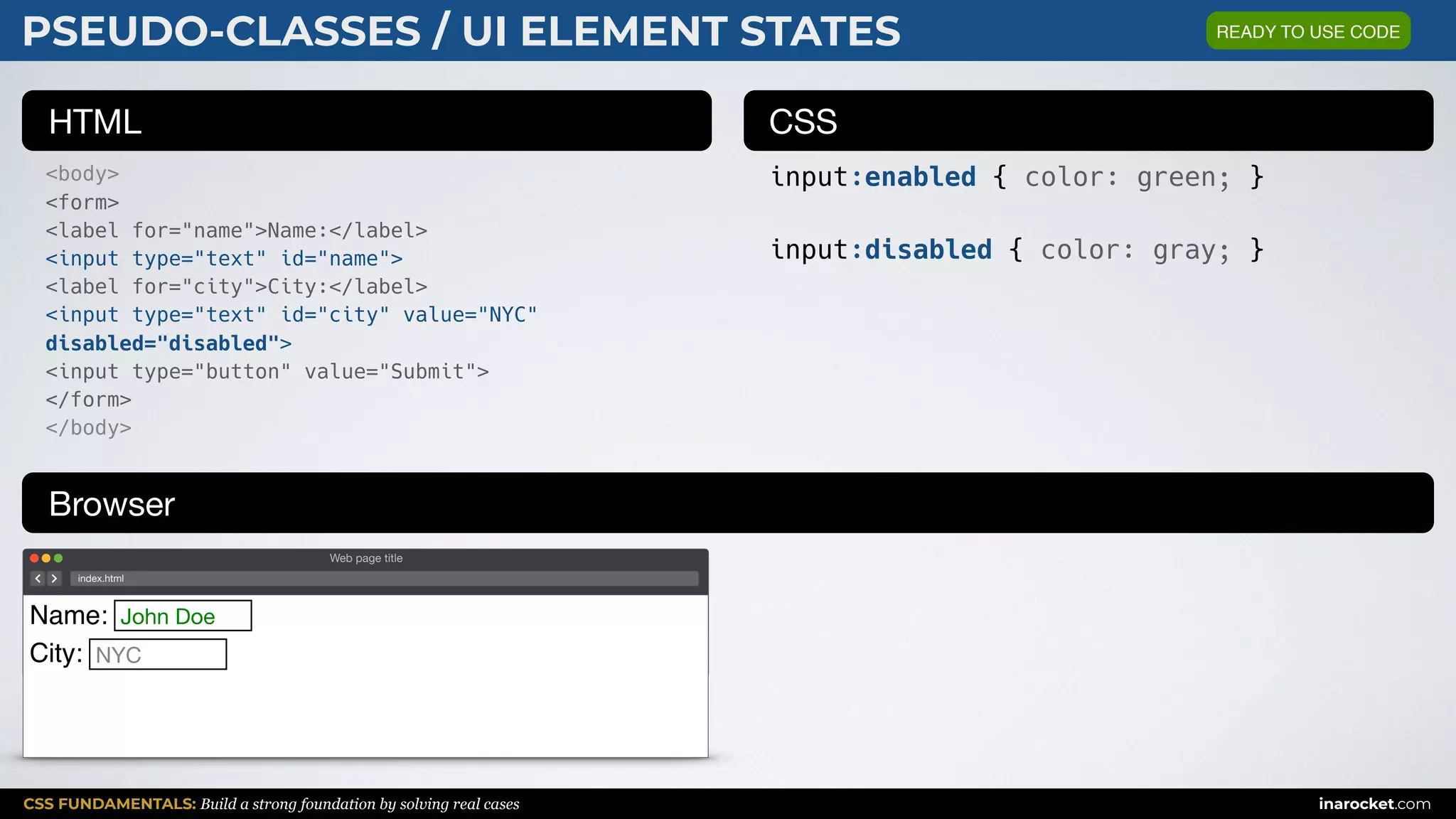The width and height of the screenshot is (1456, 819).
Task: Select the Browser panel header
Action: tap(727, 503)
